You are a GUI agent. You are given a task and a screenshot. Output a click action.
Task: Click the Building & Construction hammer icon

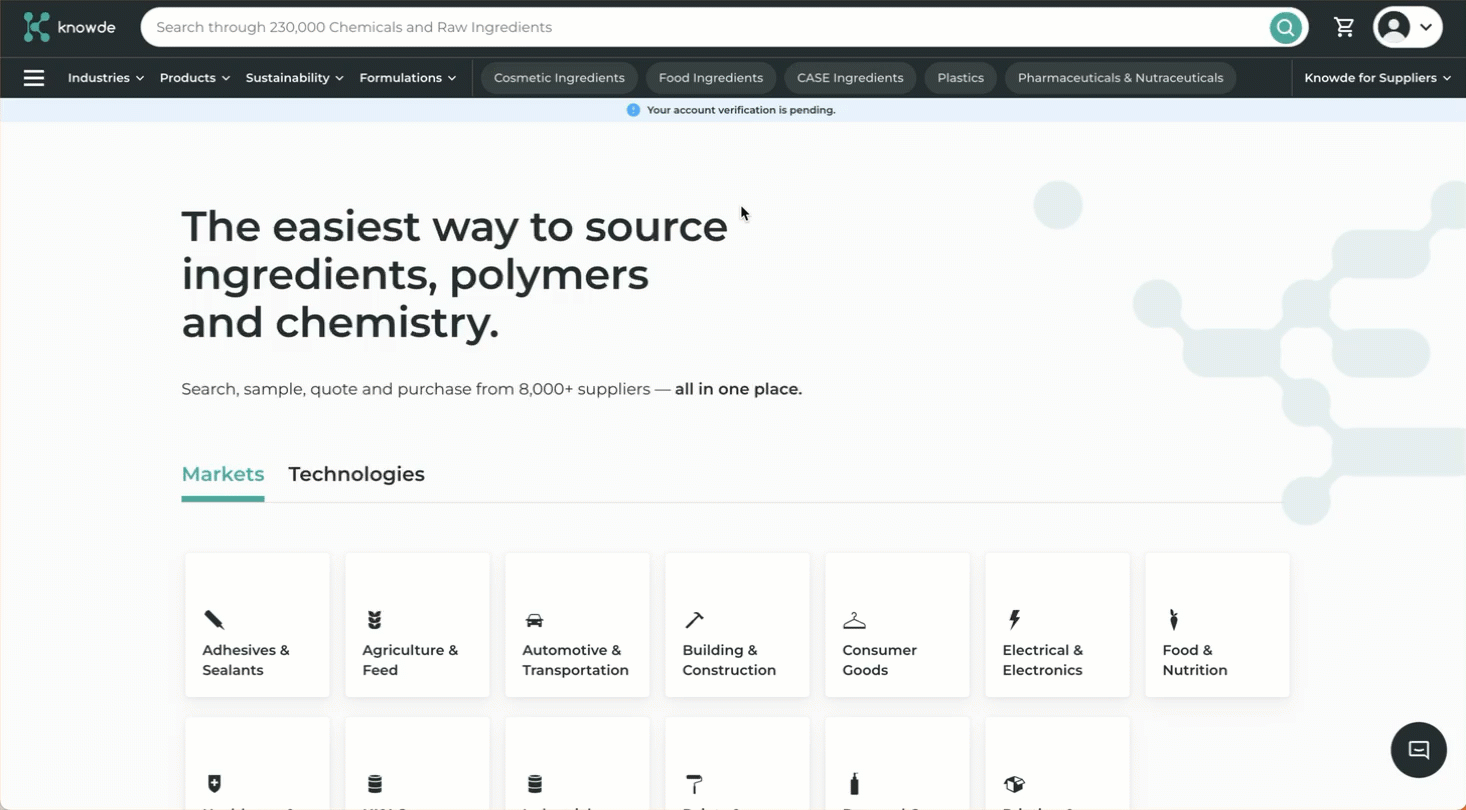click(x=694, y=620)
